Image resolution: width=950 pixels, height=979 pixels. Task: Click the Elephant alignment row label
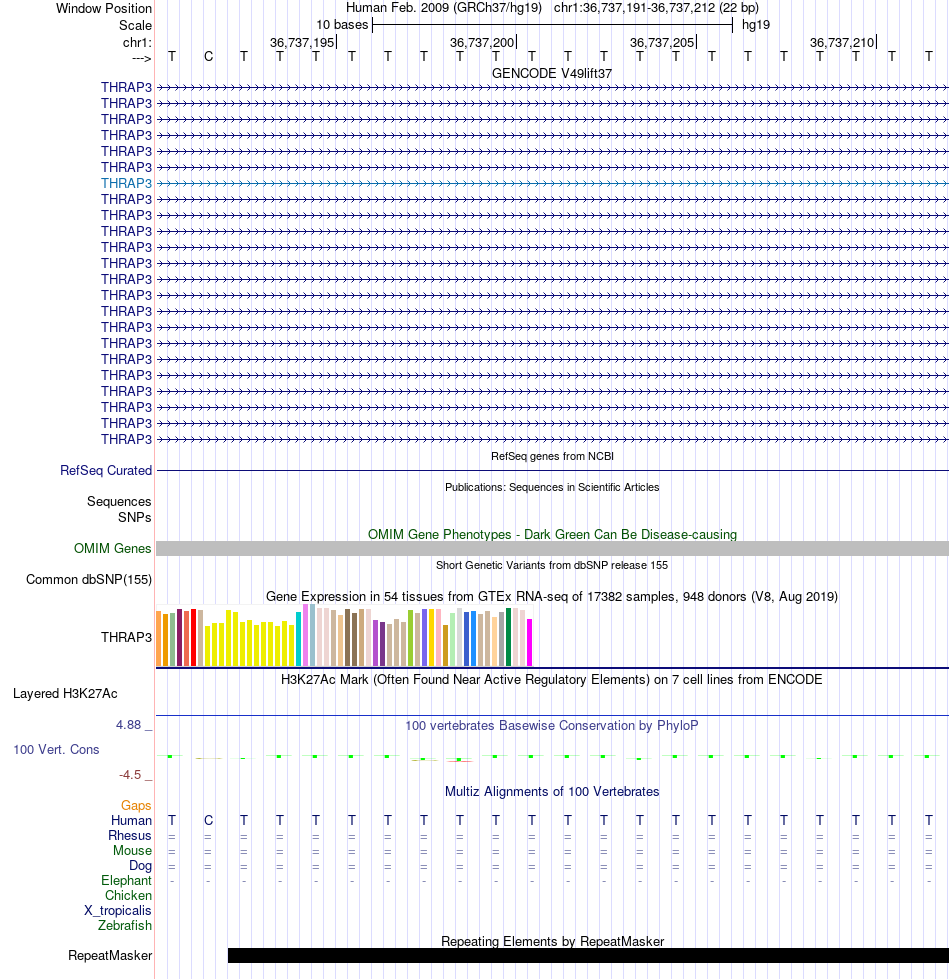click(127, 881)
